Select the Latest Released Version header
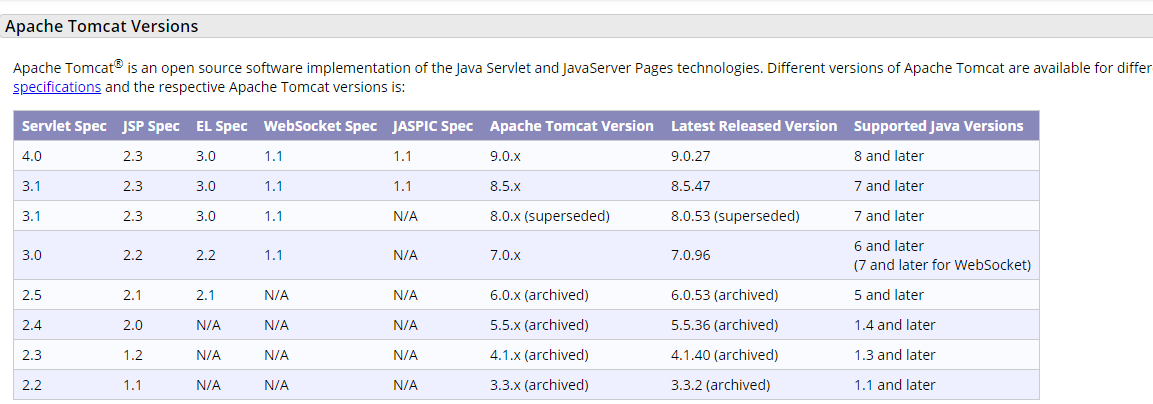 pyautogui.click(x=754, y=126)
